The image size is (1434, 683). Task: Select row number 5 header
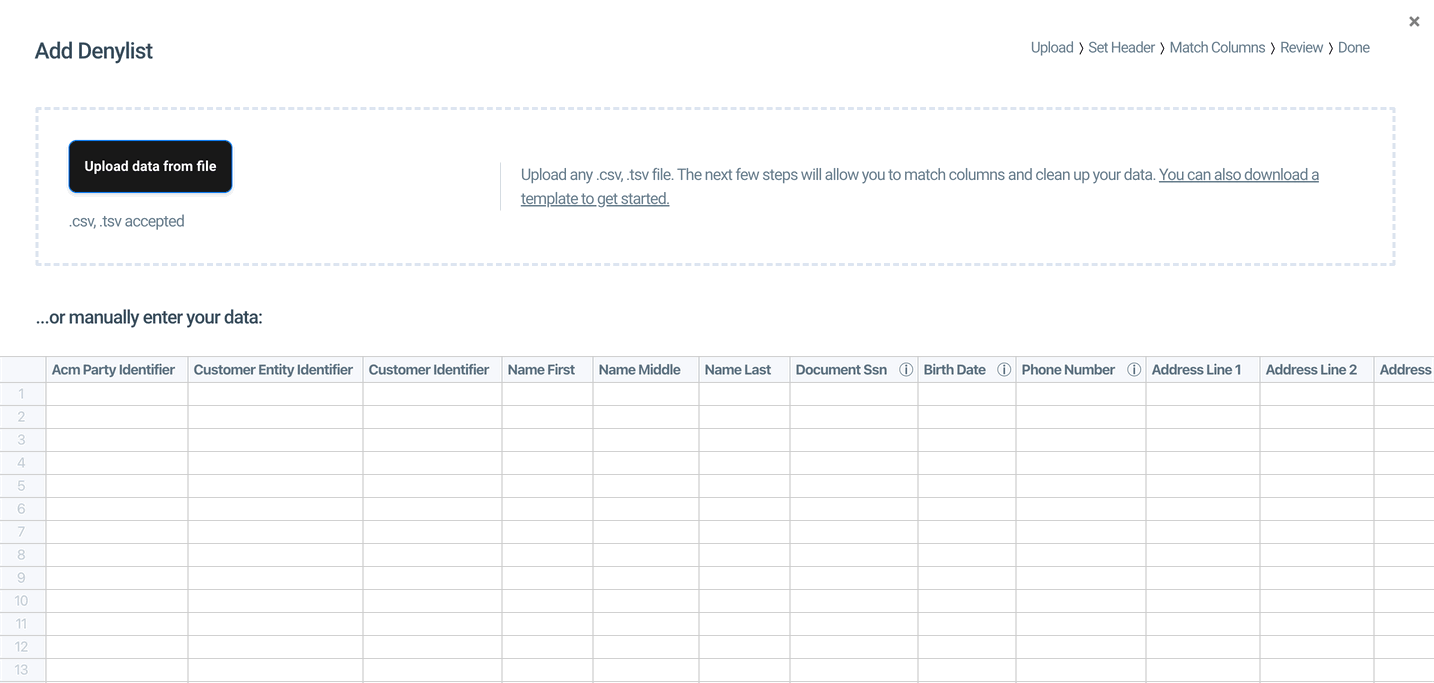pyautogui.click(x=22, y=486)
